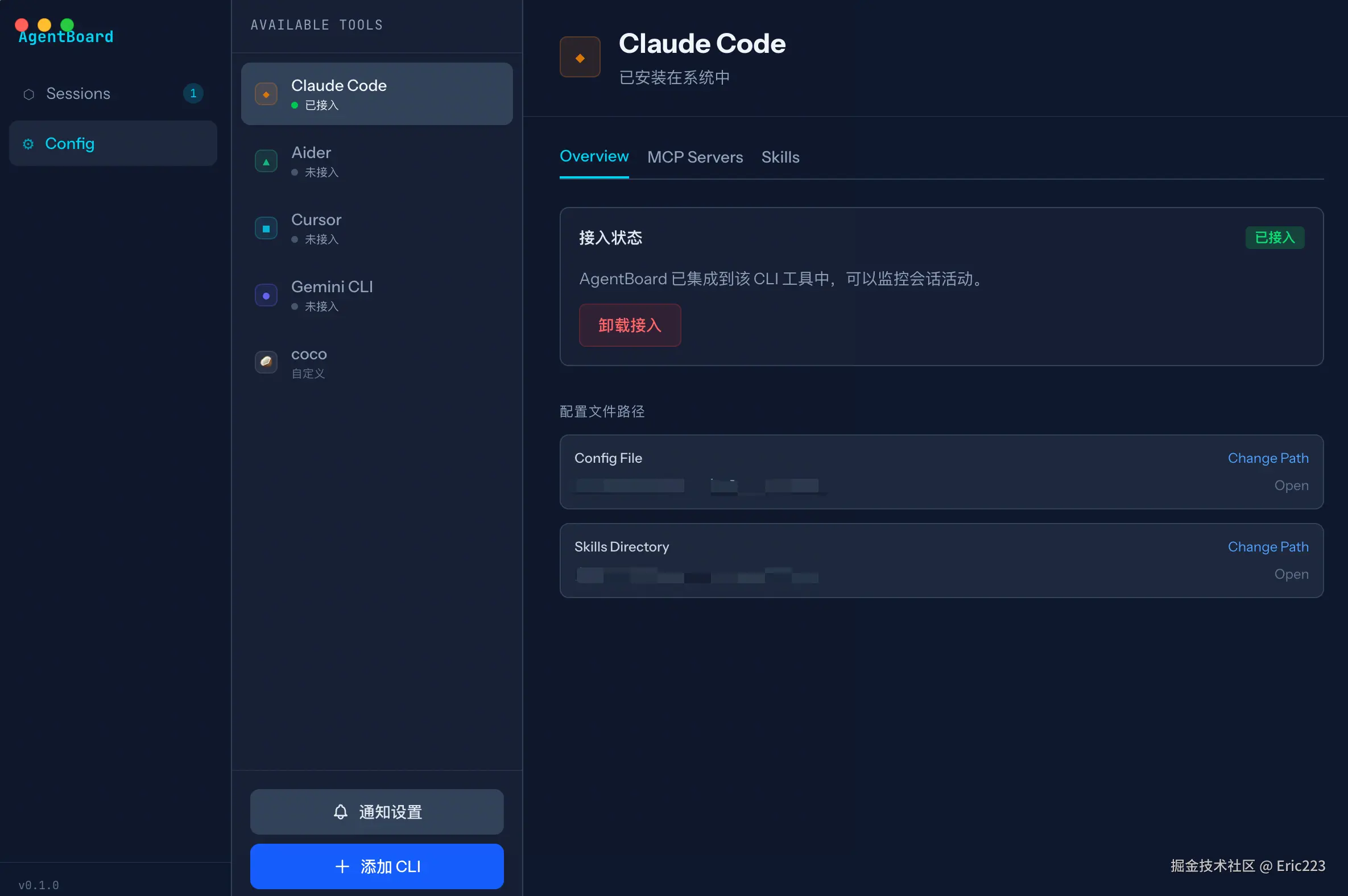Click the 添加 CLI button

click(377, 866)
